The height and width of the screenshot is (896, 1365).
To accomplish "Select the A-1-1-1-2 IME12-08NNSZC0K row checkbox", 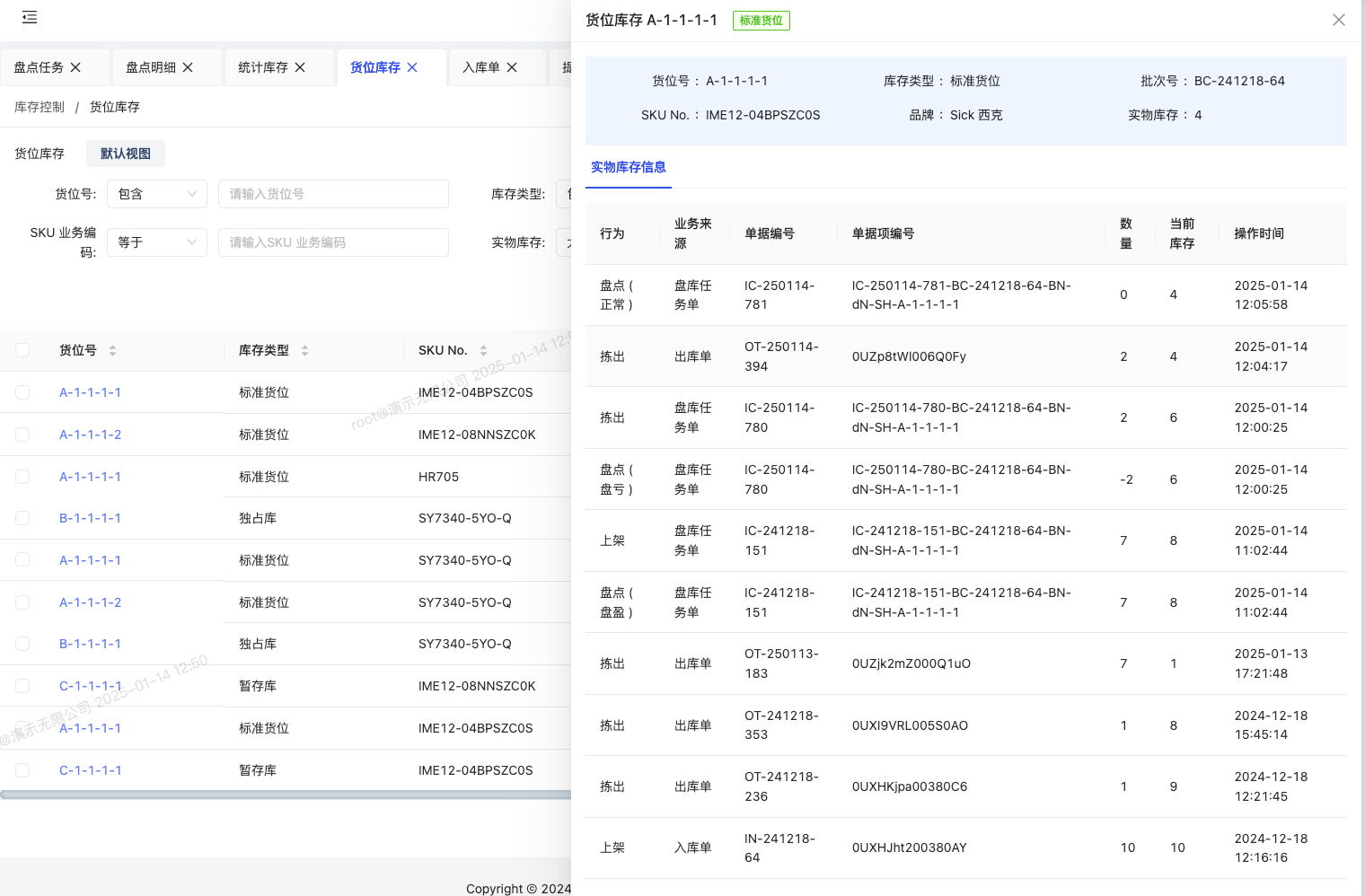I will (x=22, y=435).
